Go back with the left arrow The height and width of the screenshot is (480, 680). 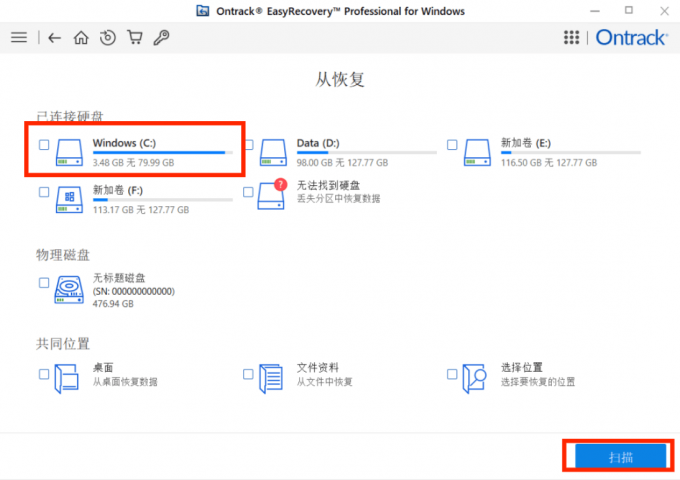[54, 38]
